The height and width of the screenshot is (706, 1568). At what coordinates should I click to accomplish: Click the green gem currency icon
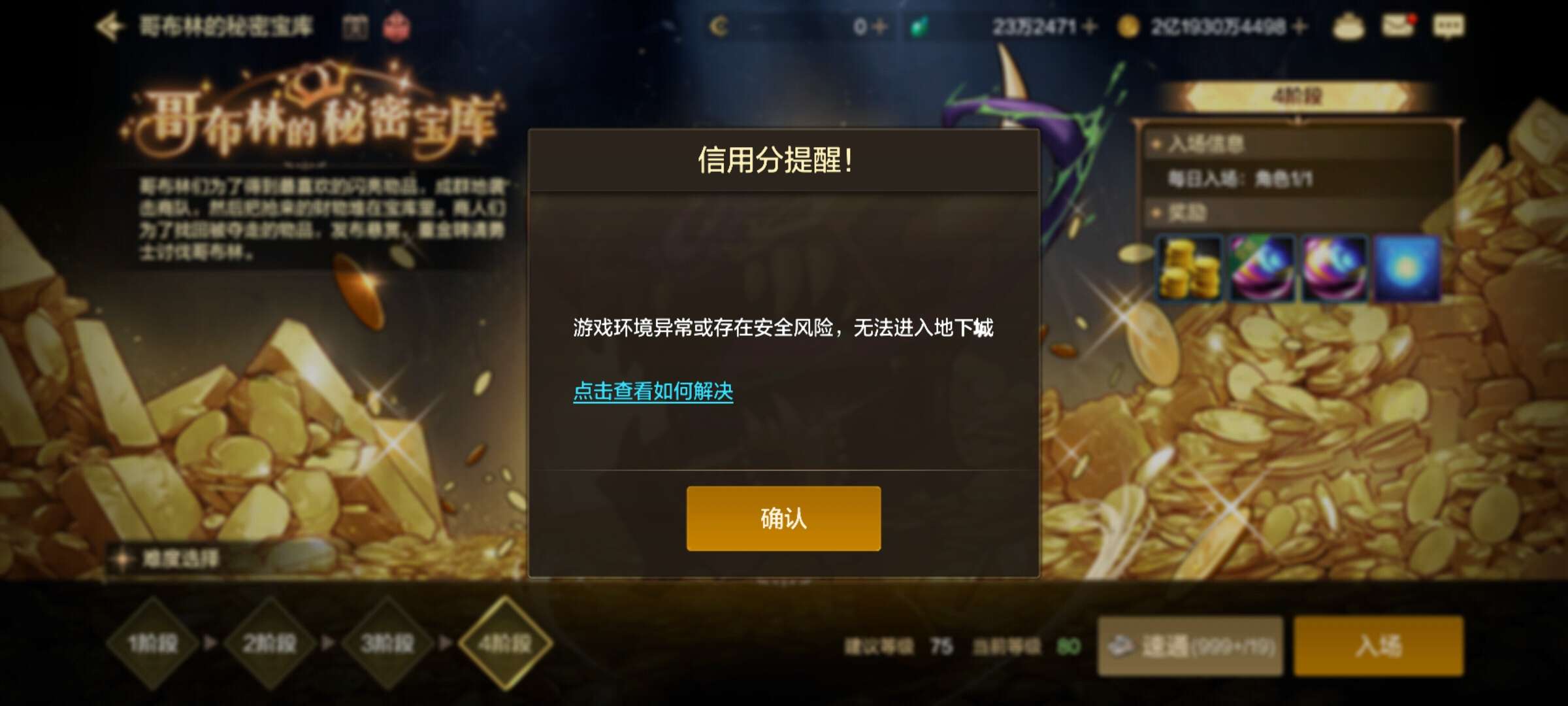pyautogui.click(x=920, y=27)
